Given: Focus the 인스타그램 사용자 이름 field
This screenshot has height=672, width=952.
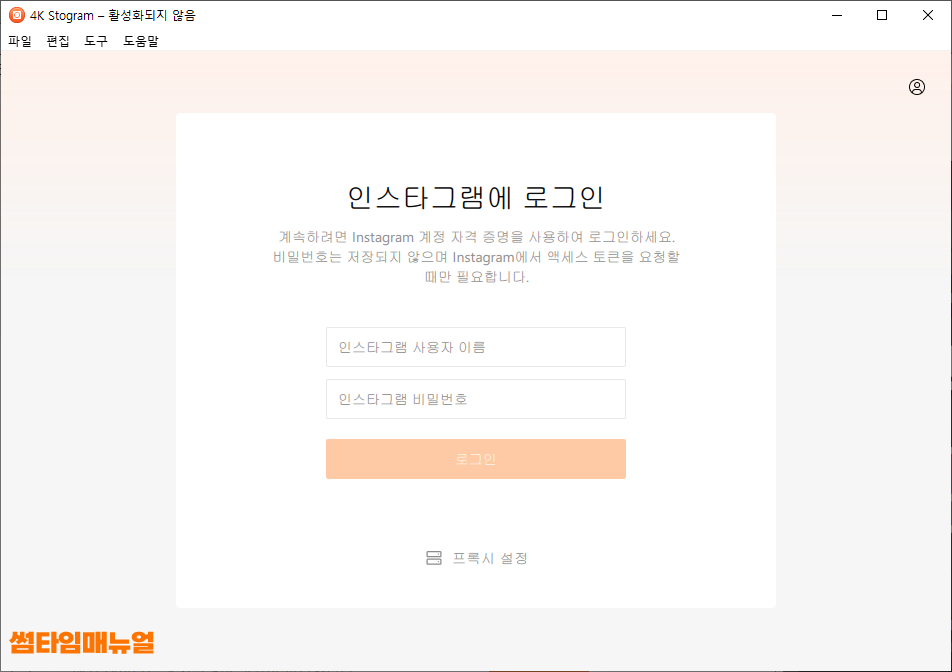Looking at the screenshot, I should (475, 347).
